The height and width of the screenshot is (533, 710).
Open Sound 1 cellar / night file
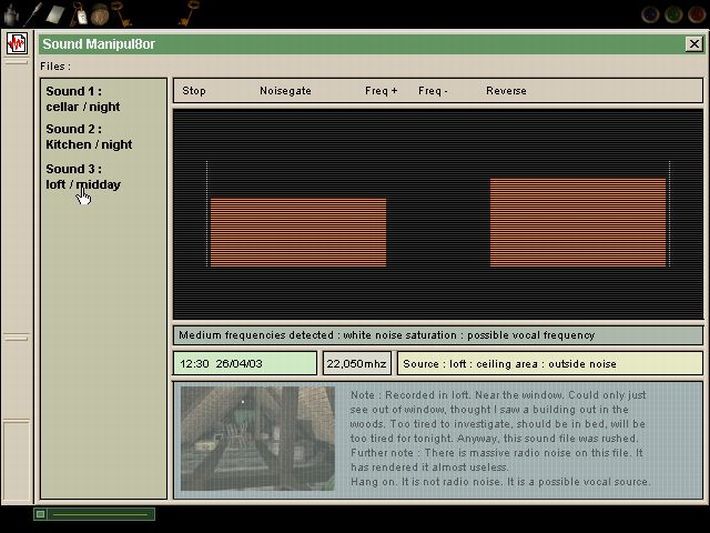(x=82, y=99)
